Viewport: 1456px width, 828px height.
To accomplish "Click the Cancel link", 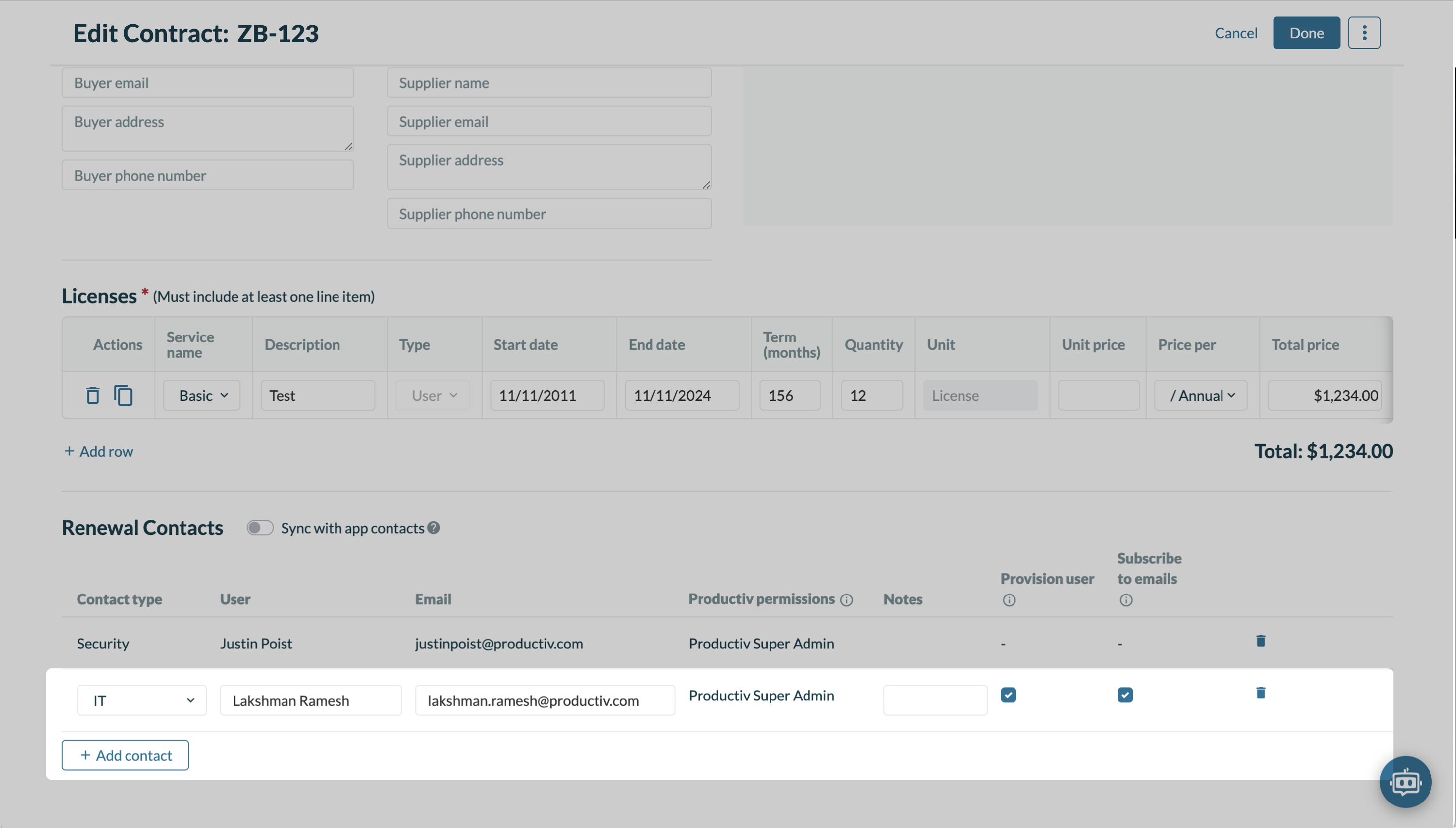I will coord(1235,33).
